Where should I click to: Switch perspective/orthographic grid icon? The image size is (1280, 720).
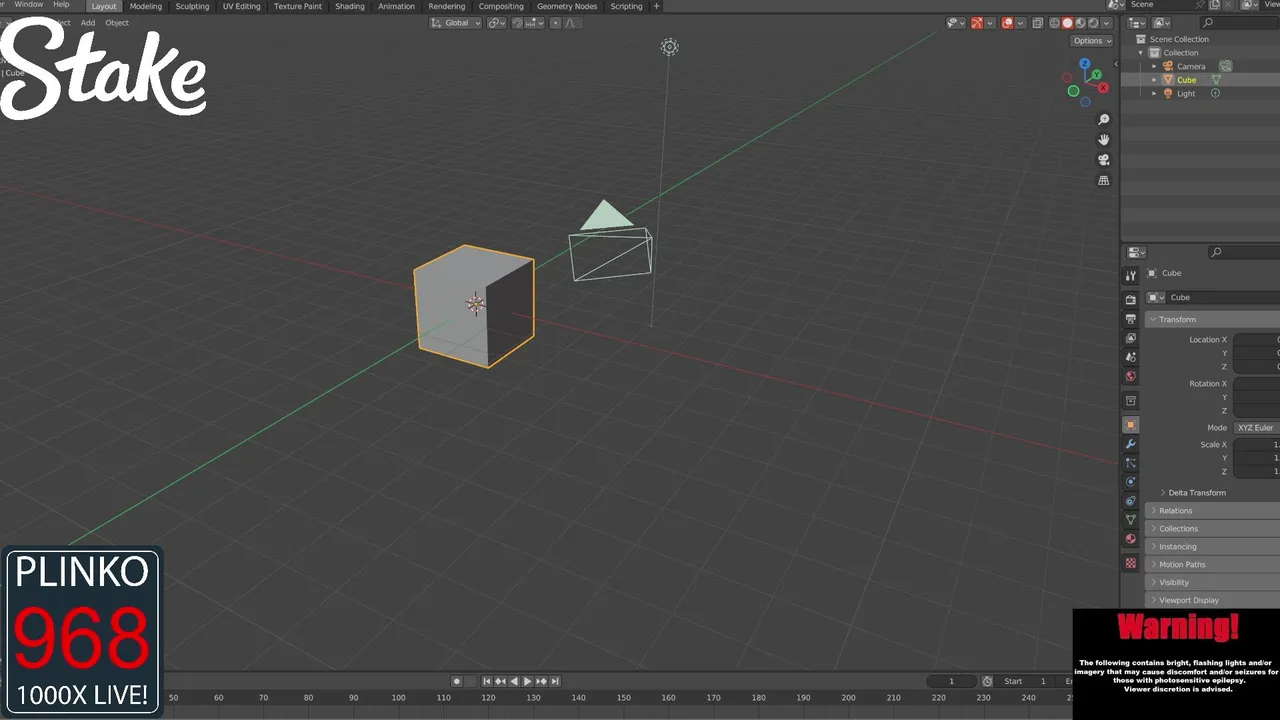1104,181
